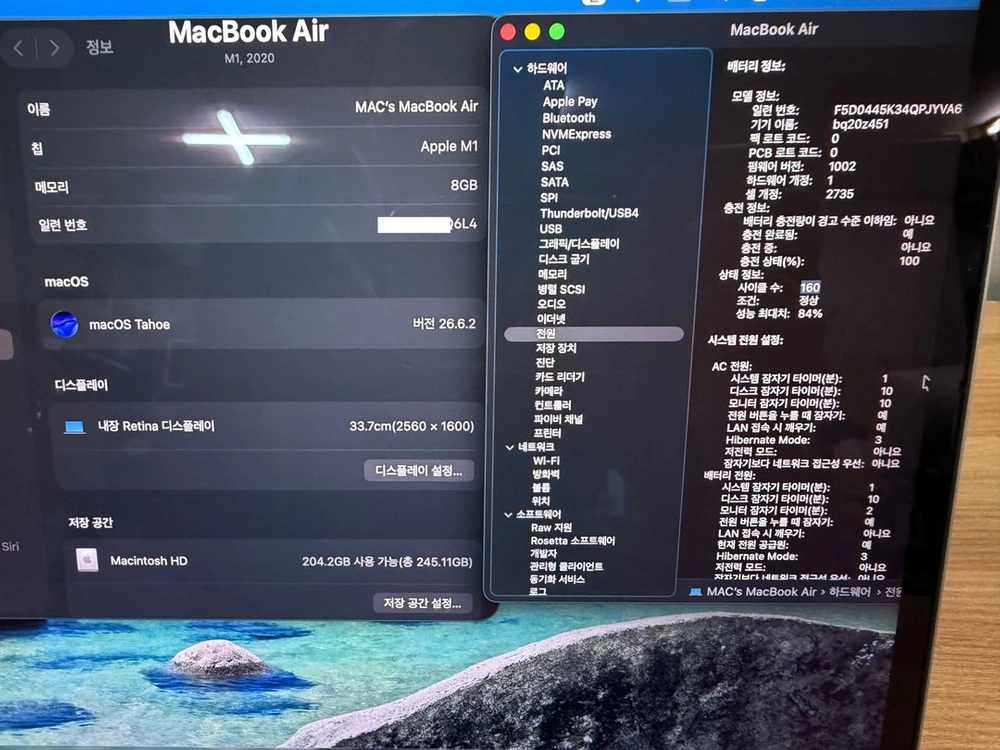Select USB in the sidebar
Screen dimensions: 1000x750
coord(550,228)
